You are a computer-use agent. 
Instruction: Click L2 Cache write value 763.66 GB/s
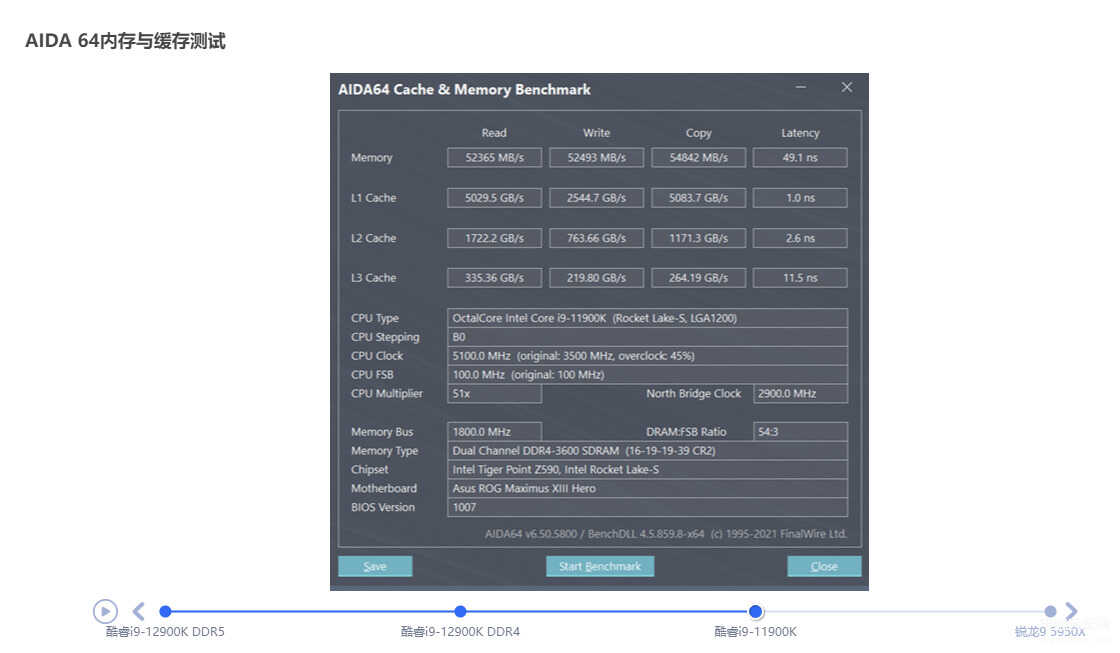pyautogui.click(x=596, y=238)
